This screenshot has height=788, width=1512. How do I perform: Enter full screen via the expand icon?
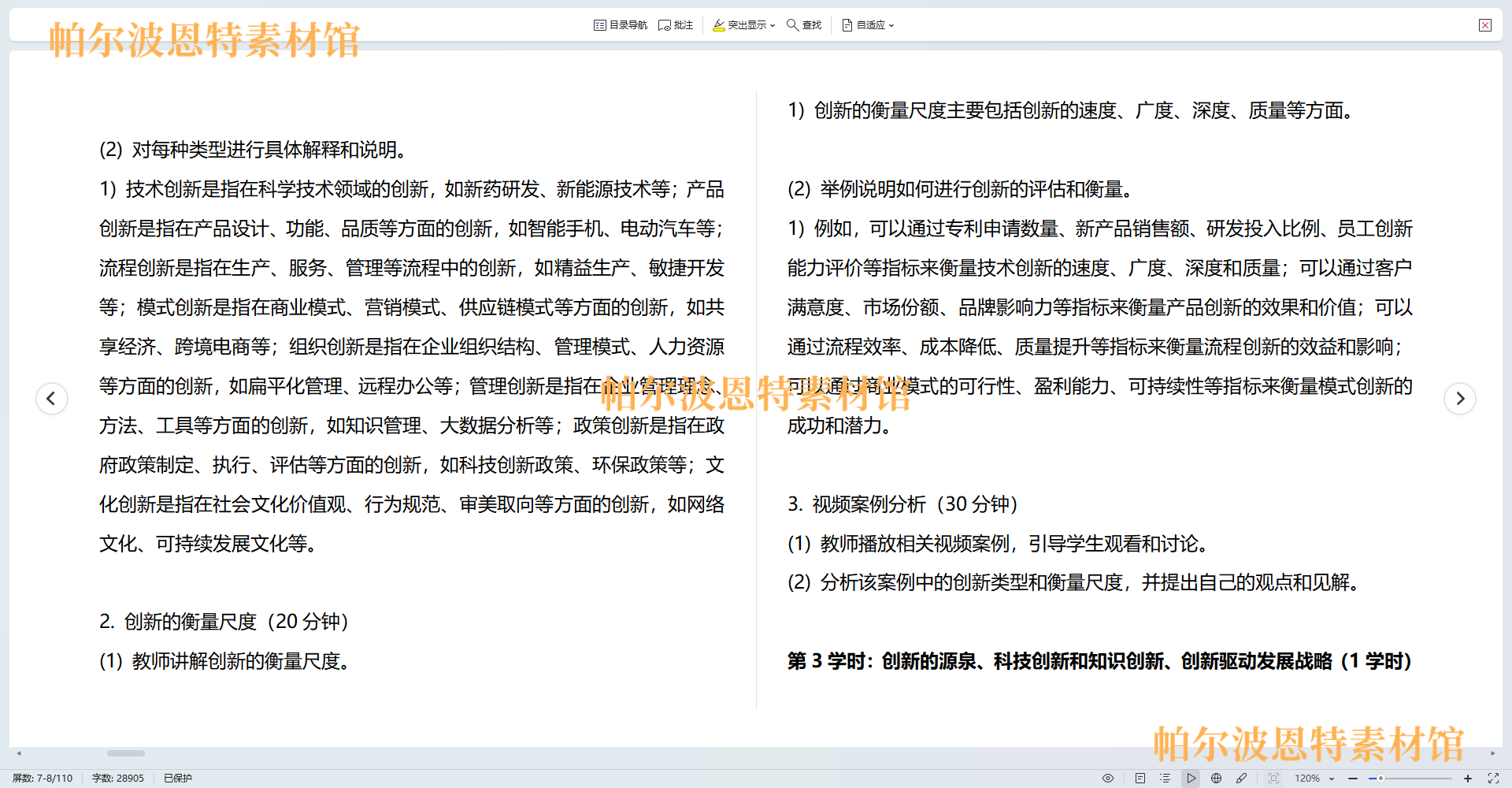click(1493, 778)
